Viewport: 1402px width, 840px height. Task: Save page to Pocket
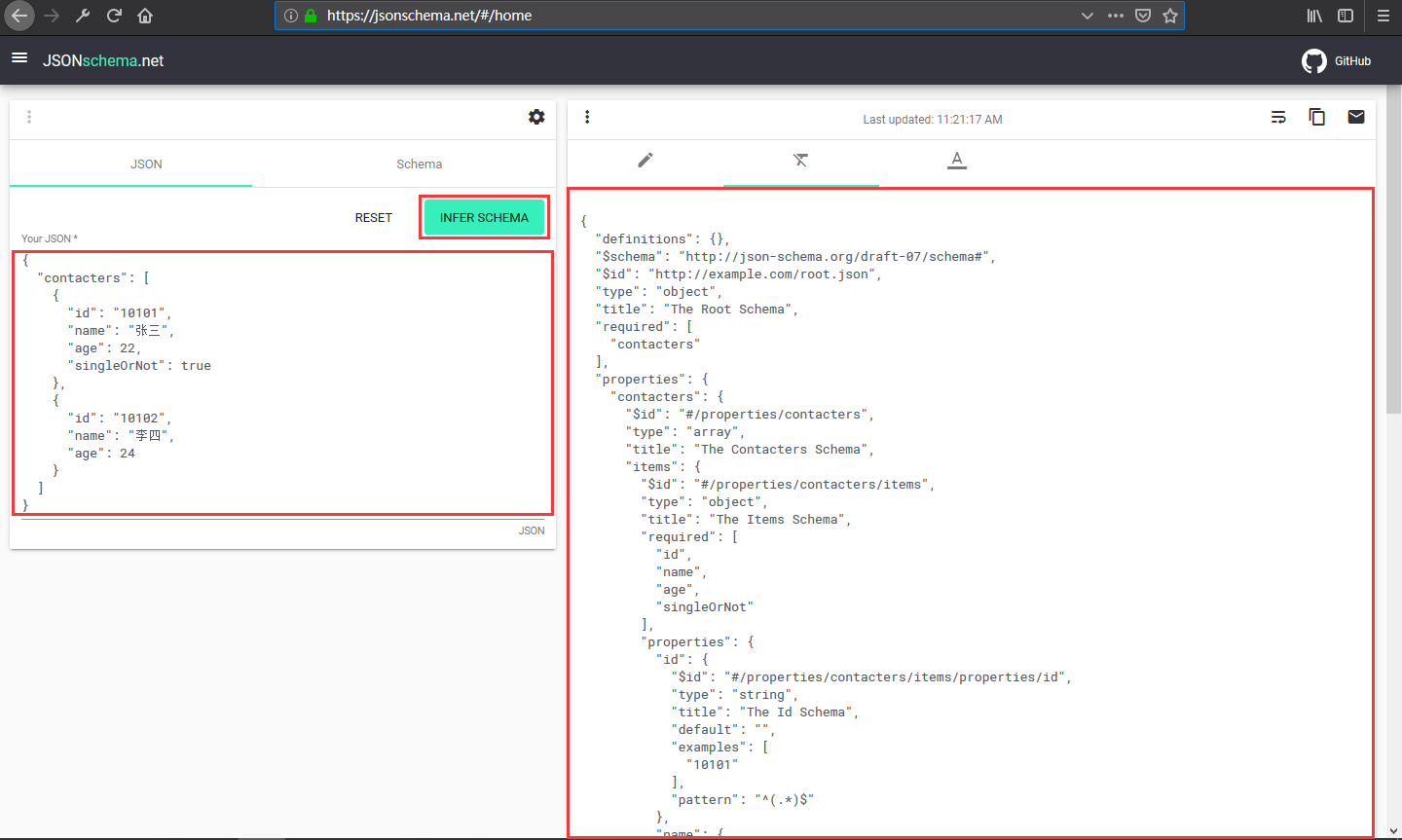(x=1143, y=16)
